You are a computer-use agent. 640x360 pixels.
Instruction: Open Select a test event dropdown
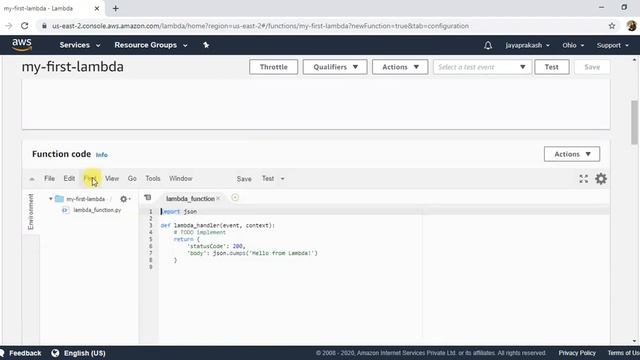pos(482,67)
